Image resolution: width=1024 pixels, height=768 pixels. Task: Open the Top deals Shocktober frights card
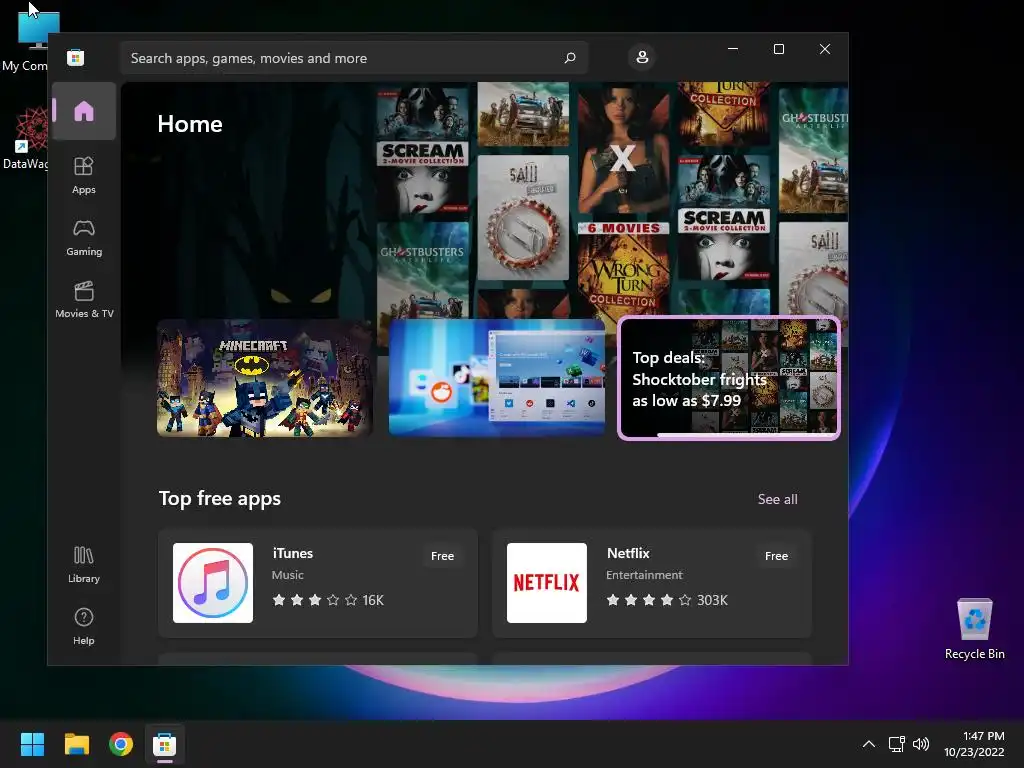729,378
